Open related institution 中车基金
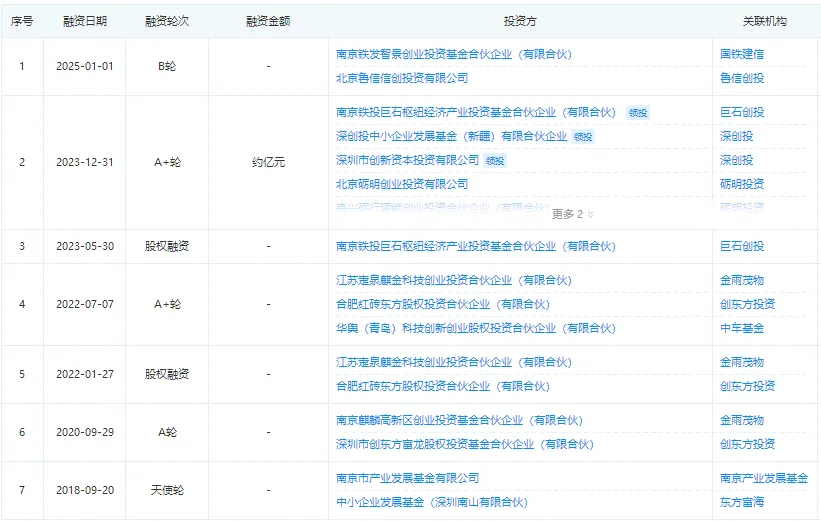 pos(742,328)
